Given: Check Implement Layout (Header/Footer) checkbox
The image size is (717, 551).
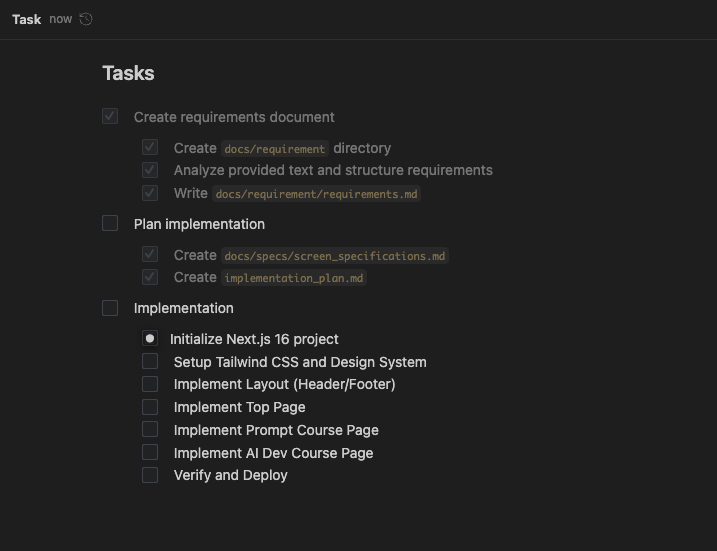Looking at the screenshot, I should click(x=150, y=384).
